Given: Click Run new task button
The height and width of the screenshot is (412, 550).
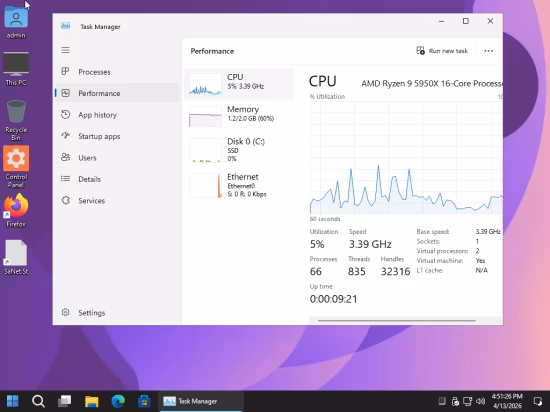Looking at the screenshot, I should 442,51.
